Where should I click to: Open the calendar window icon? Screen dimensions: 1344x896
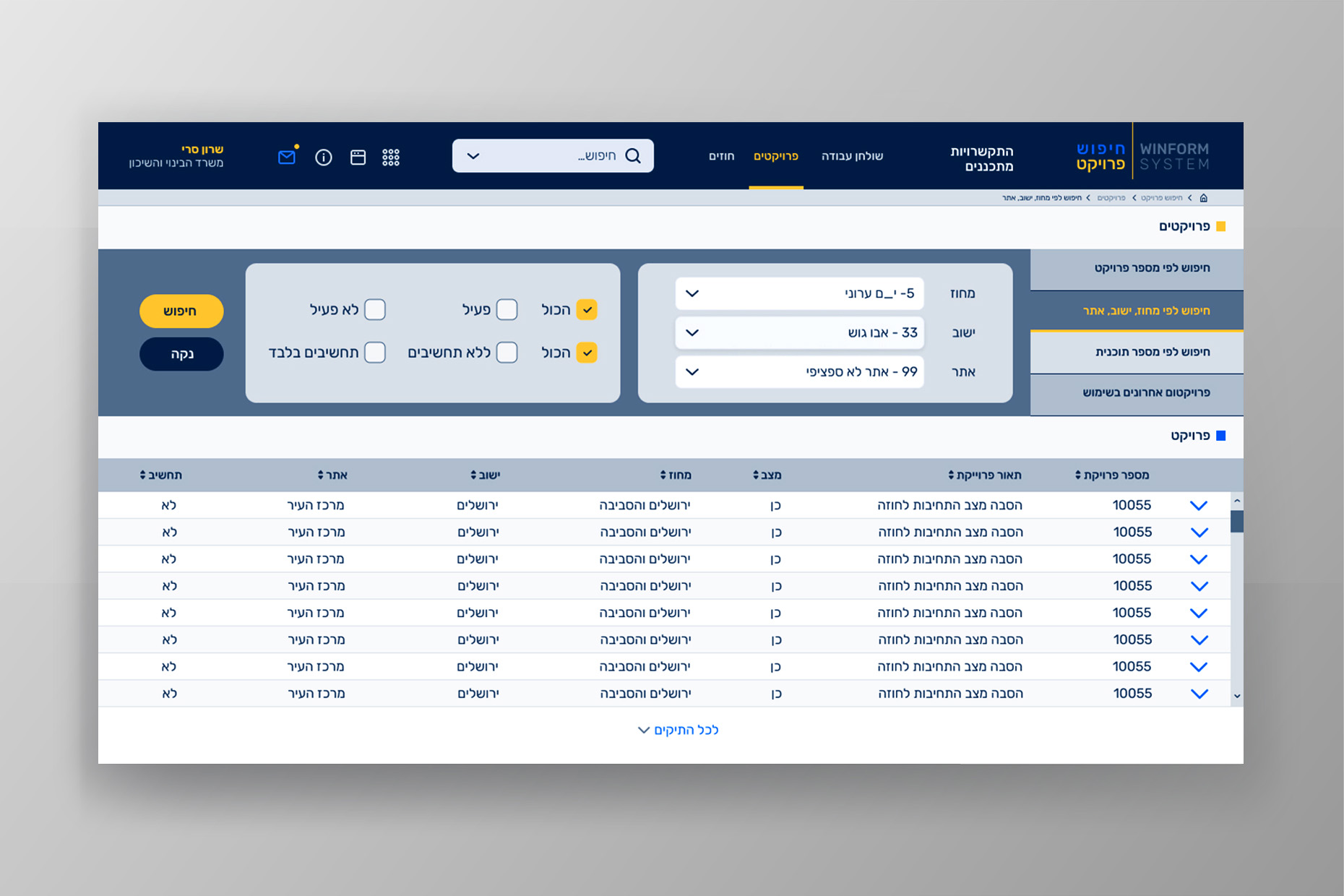(x=358, y=157)
